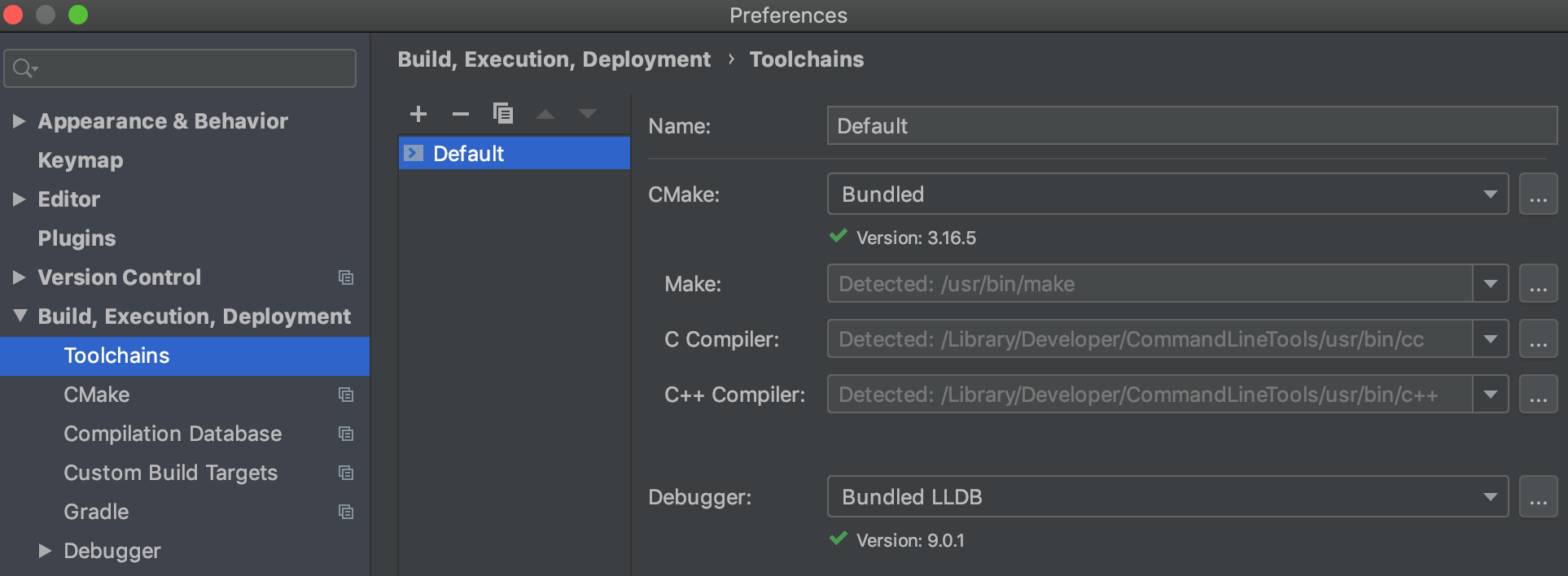Viewport: 1568px width, 576px height.
Task: Browse for CMake executable with ellipsis button
Action: (x=1538, y=194)
